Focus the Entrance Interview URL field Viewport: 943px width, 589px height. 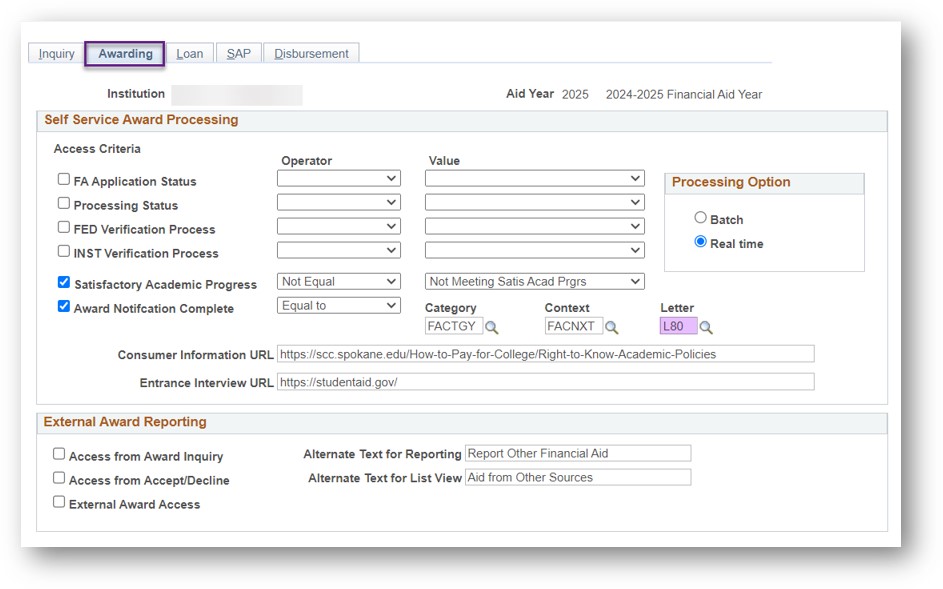[545, 382]
